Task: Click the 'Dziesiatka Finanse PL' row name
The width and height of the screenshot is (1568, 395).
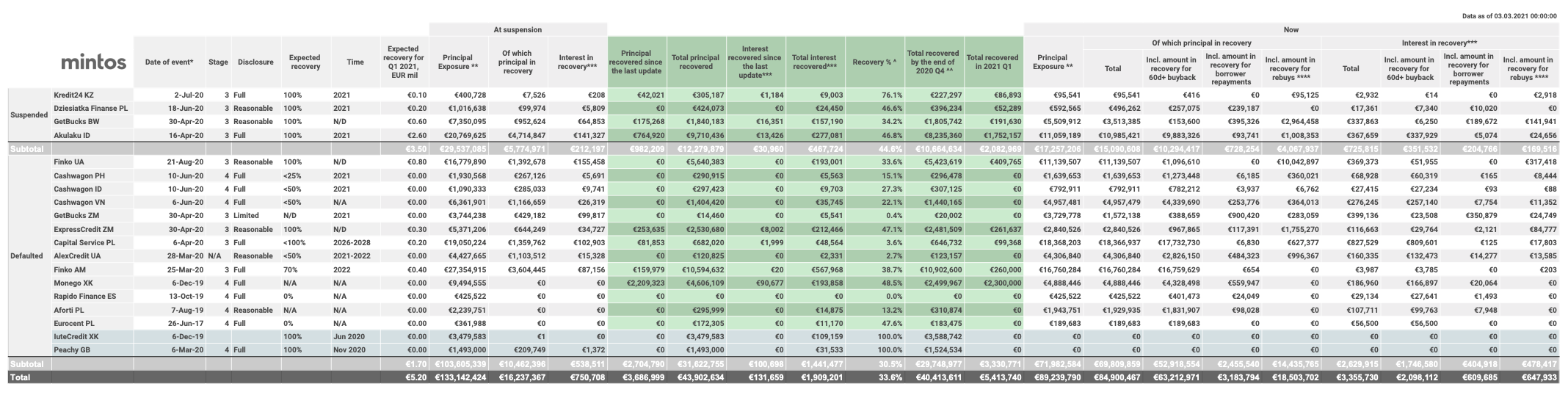Action: tap(90, 109)
